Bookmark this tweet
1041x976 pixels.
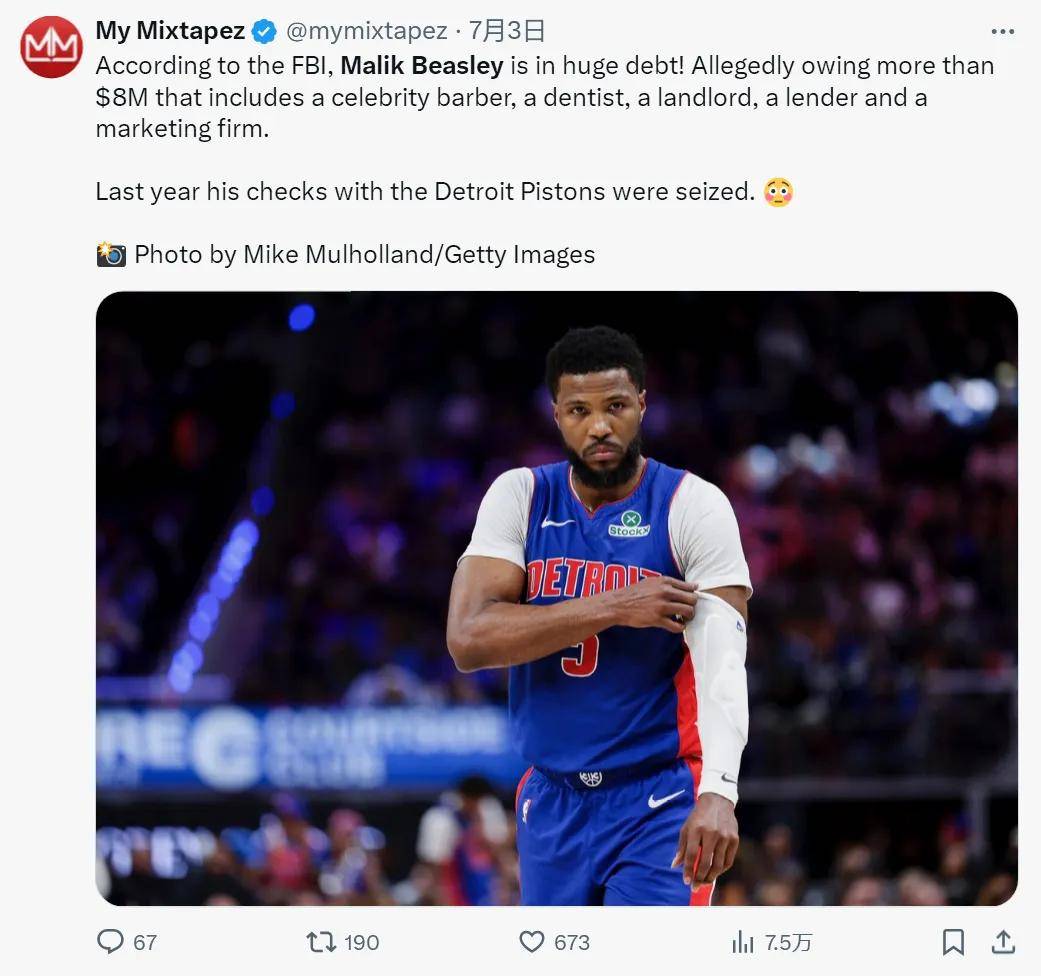pos(953,941)
